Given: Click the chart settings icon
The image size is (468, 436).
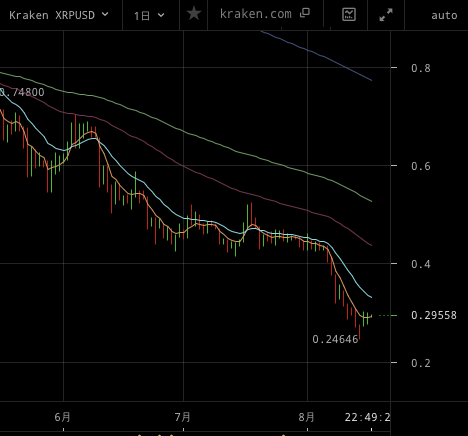Looking at the screenshot, I should pyautogui.click(x=349, y=14).
